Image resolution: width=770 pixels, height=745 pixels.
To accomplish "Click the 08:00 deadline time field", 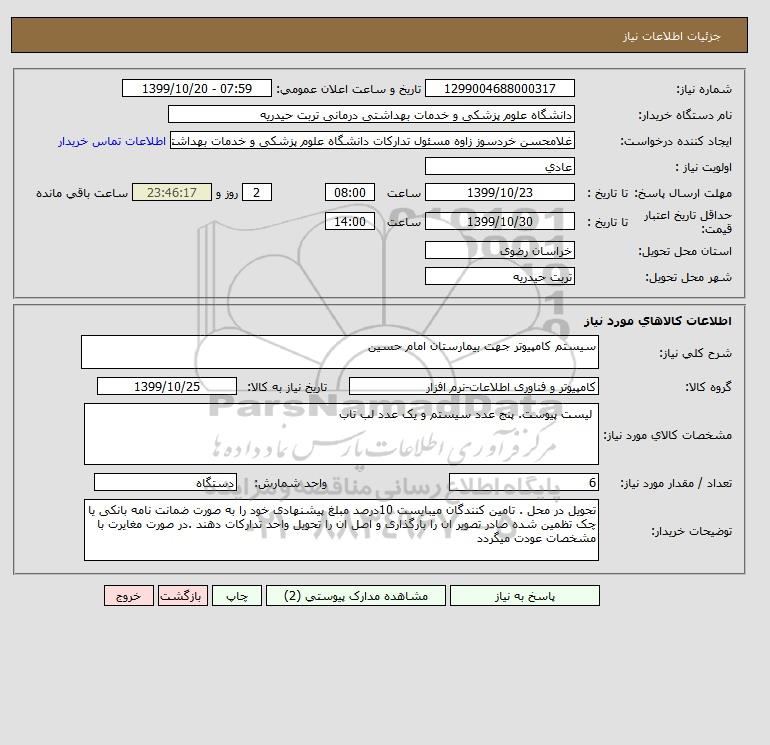I will [350, 193].
